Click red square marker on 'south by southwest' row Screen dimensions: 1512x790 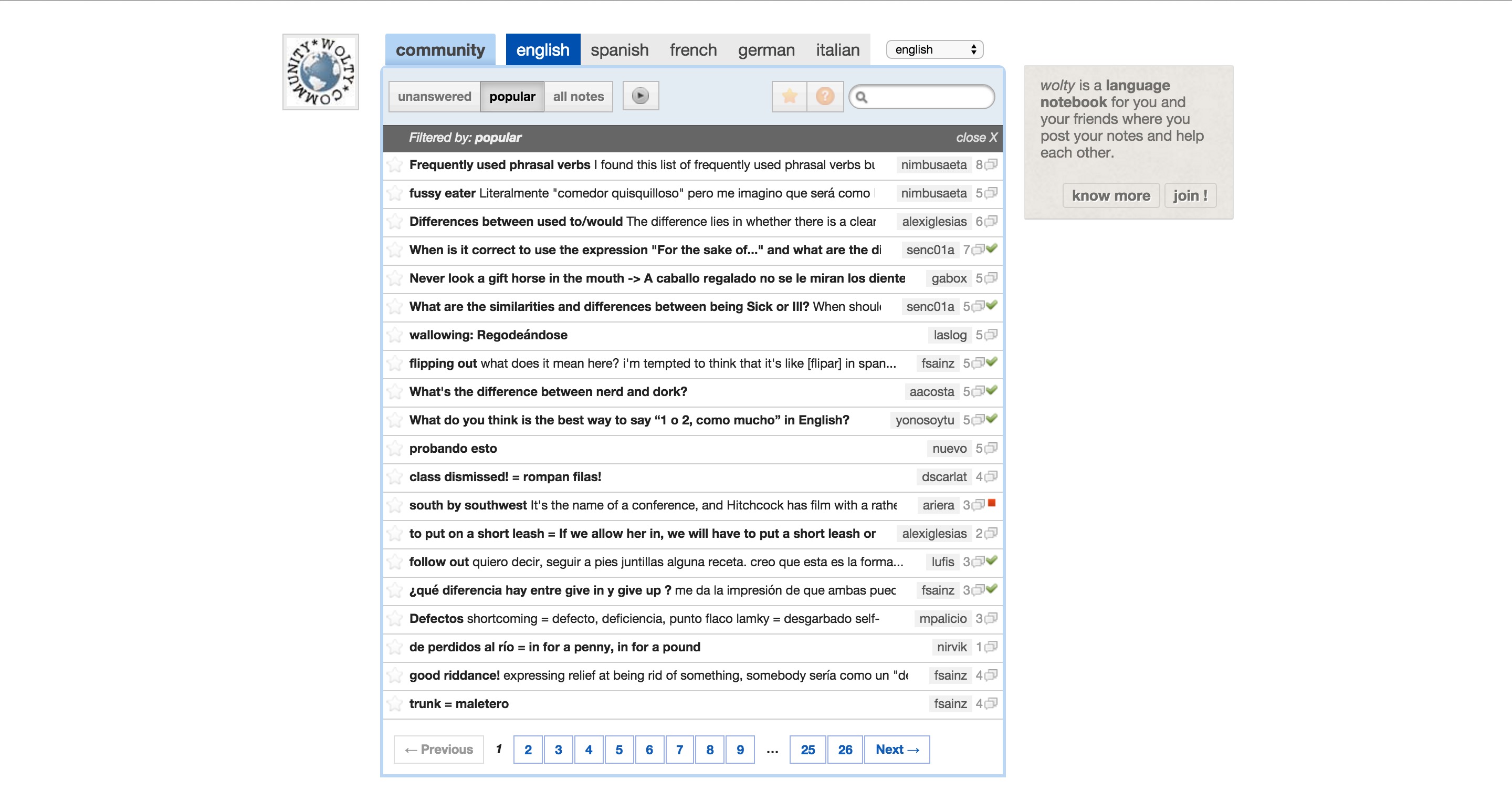[x=992, y=503]
